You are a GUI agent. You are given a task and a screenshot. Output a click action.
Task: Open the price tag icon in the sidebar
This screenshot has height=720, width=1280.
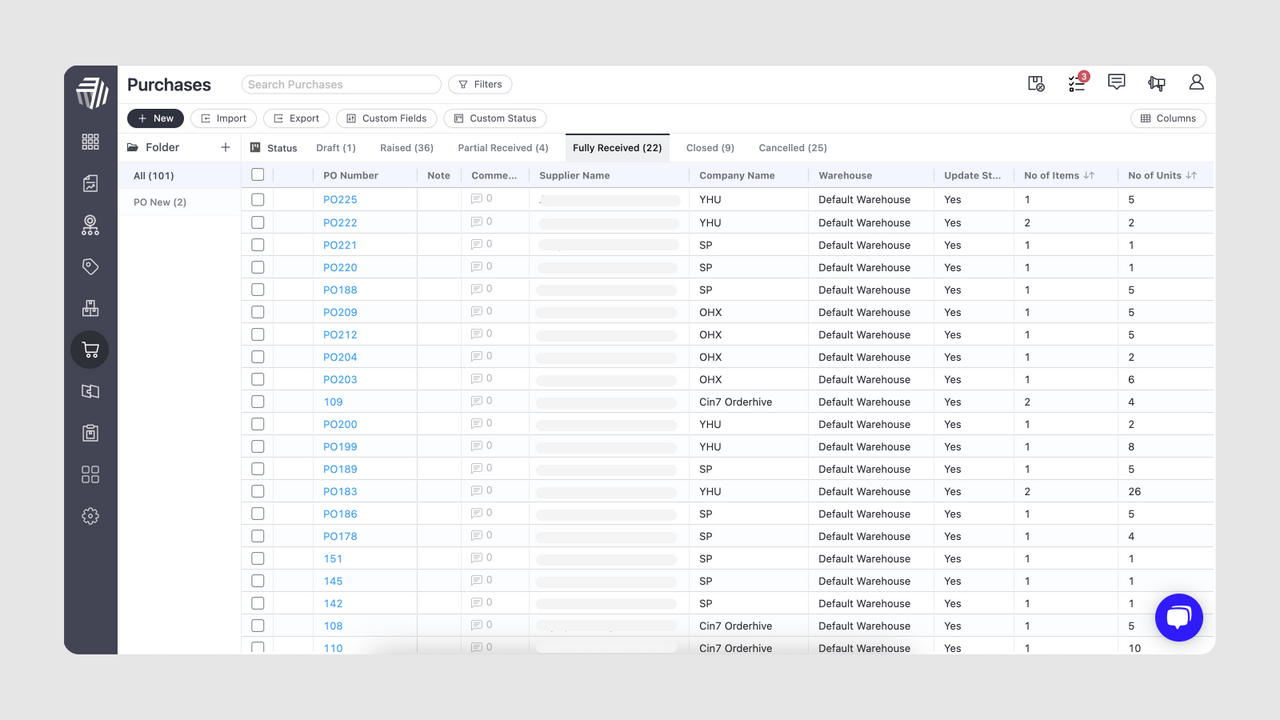point(90,267)
